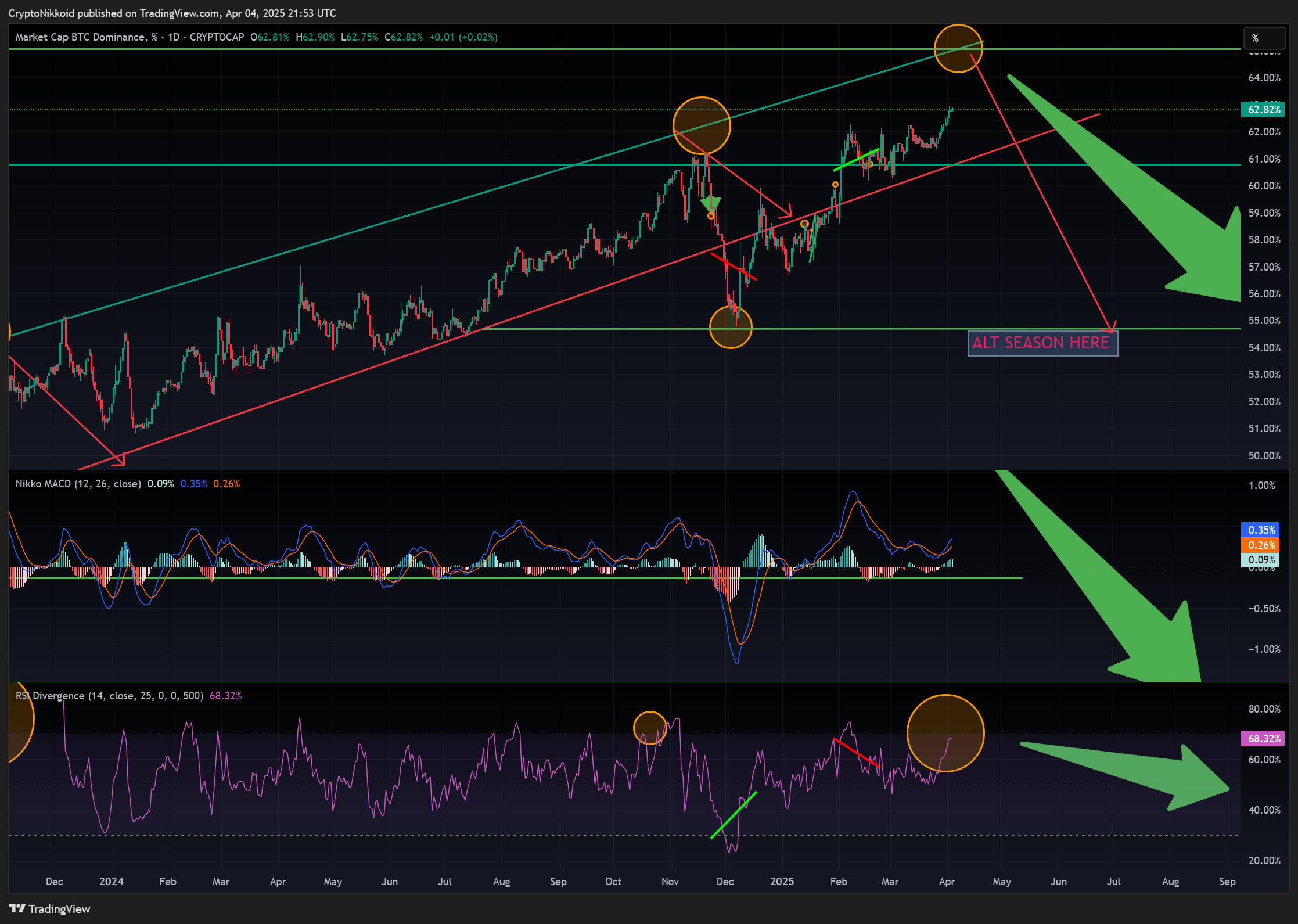Click the 57.00% price axis label
Screen dimensions: 1298x924
click(1264, 267)
